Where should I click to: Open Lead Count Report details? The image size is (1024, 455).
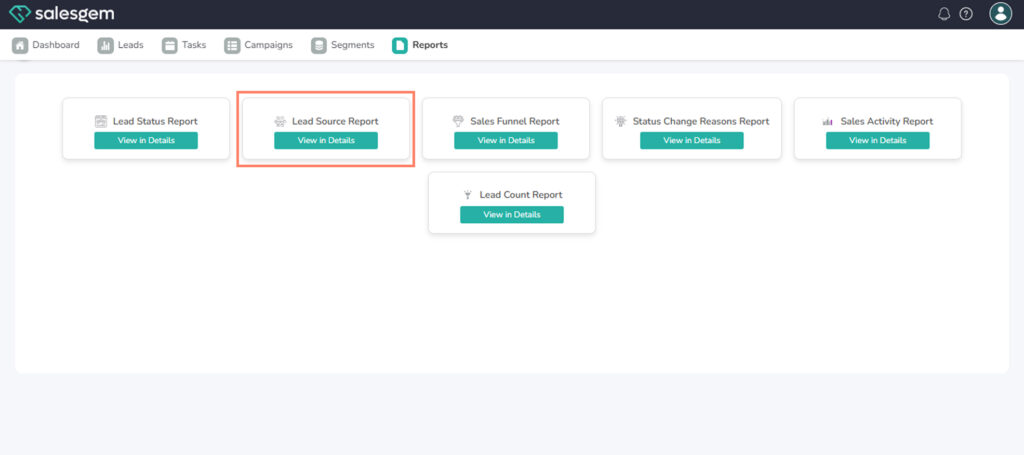point(512,214)
